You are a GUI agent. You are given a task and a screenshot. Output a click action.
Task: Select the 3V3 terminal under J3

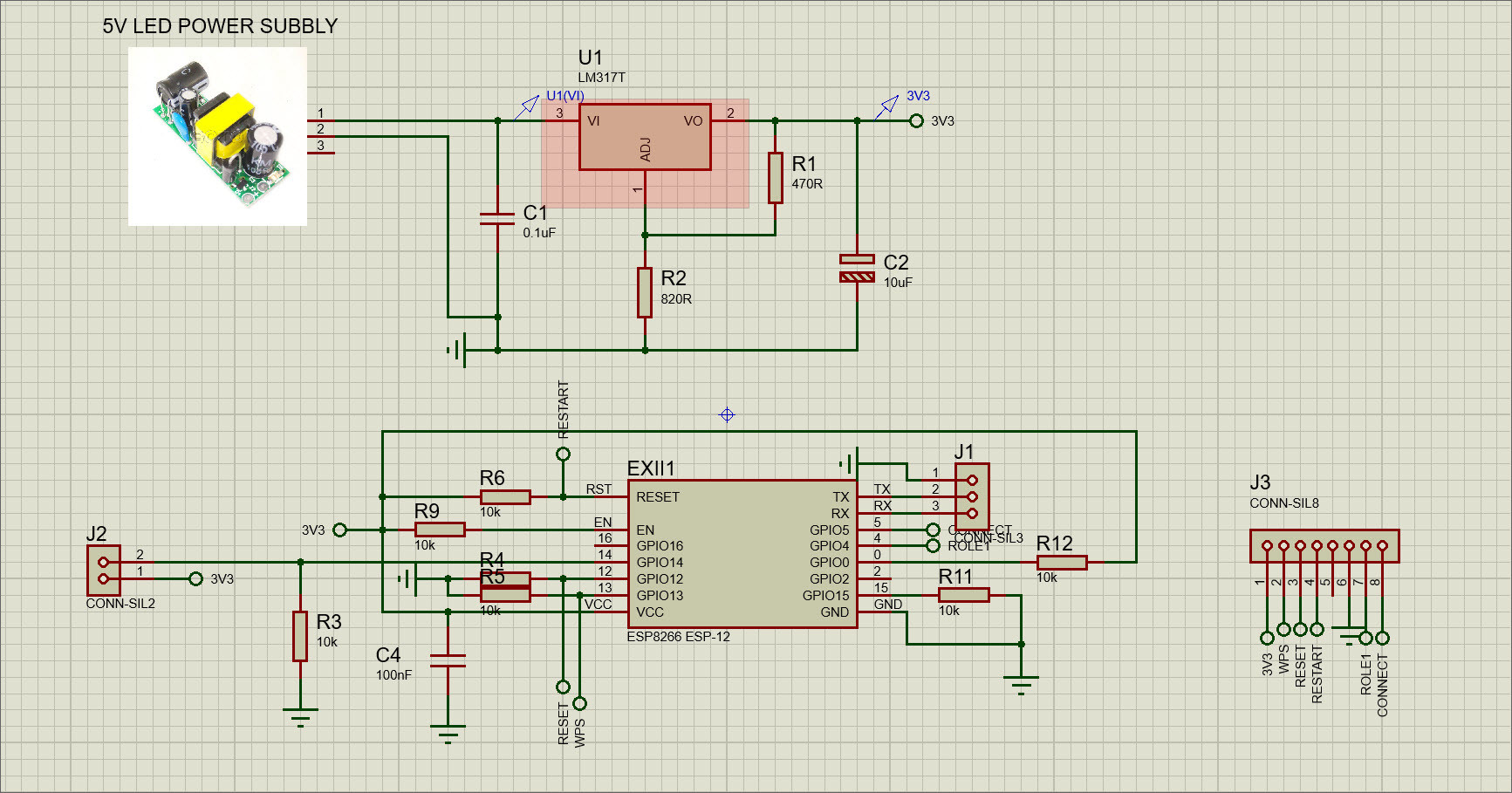[1267, 638]
